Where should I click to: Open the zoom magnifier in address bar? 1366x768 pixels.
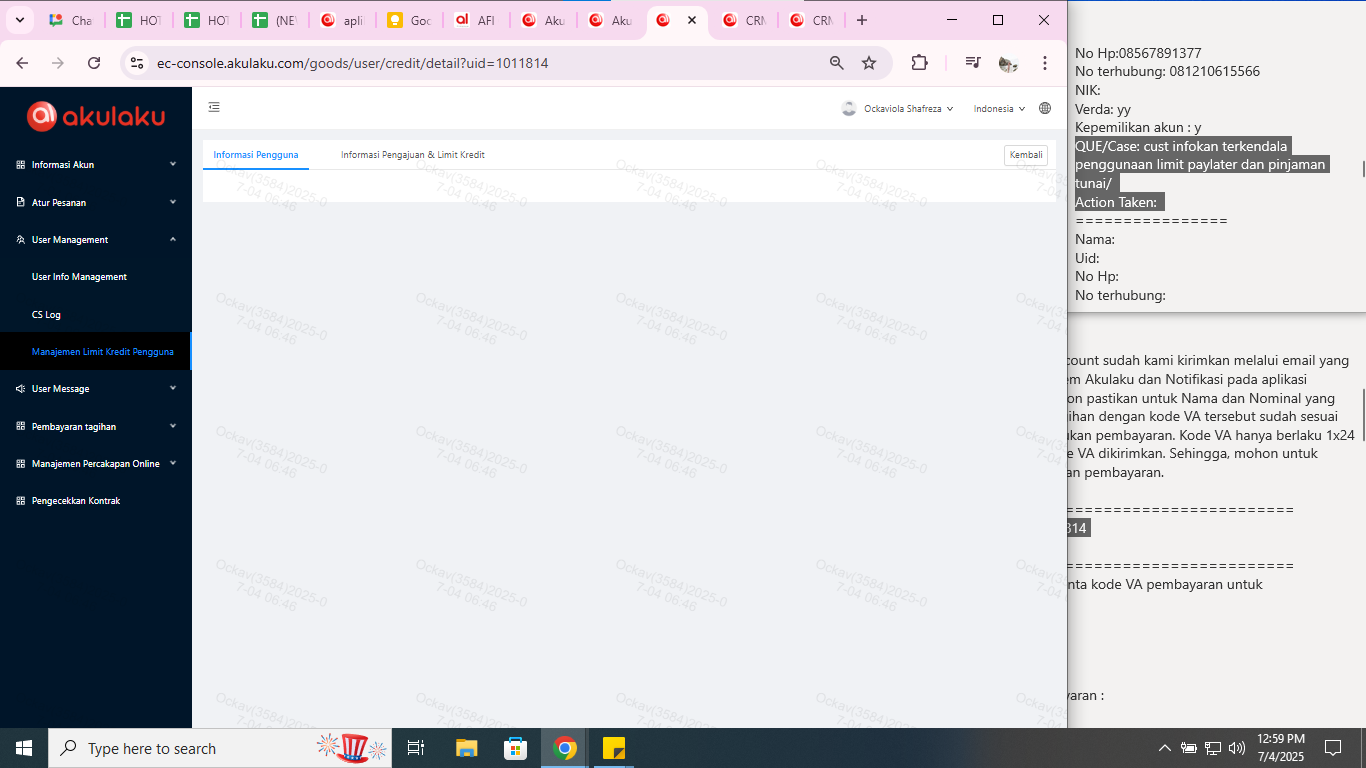click(837, 63)
